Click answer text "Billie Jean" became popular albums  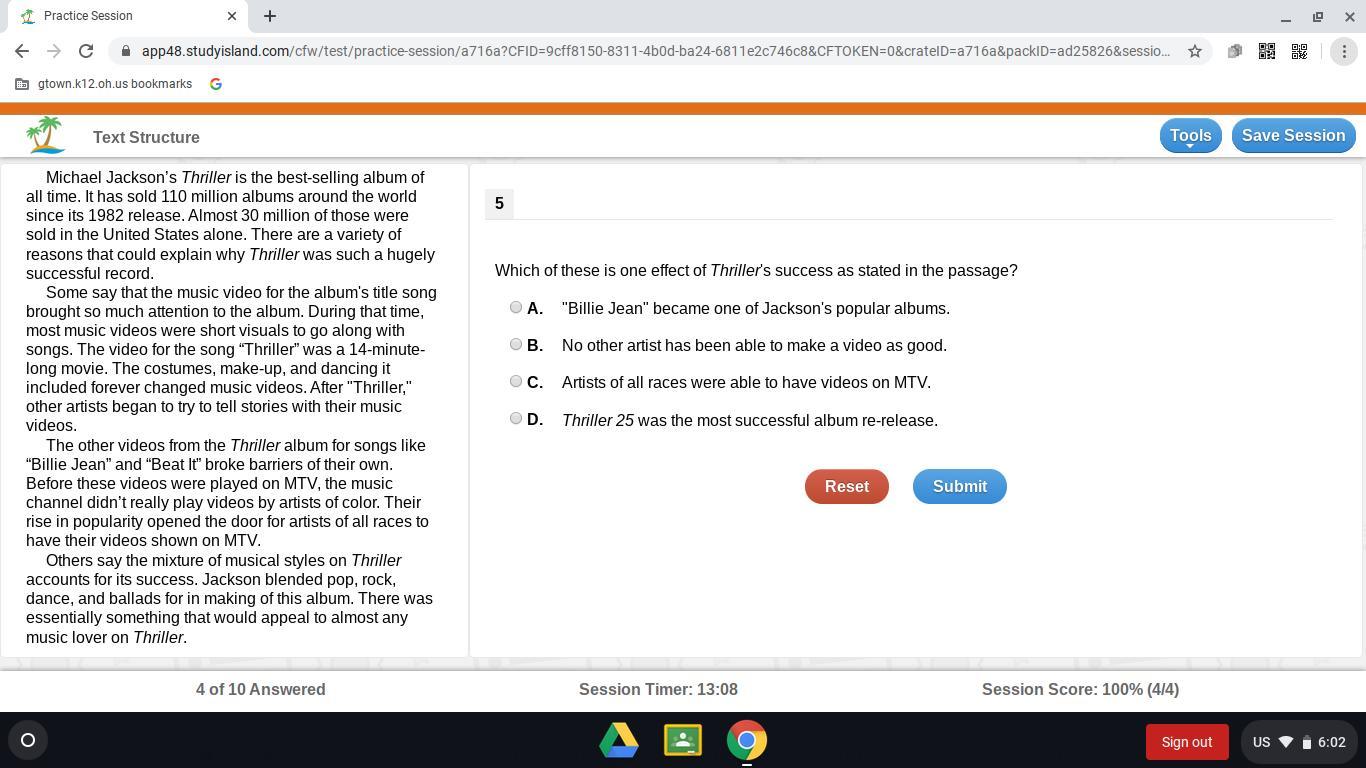(x=756, y=308)
